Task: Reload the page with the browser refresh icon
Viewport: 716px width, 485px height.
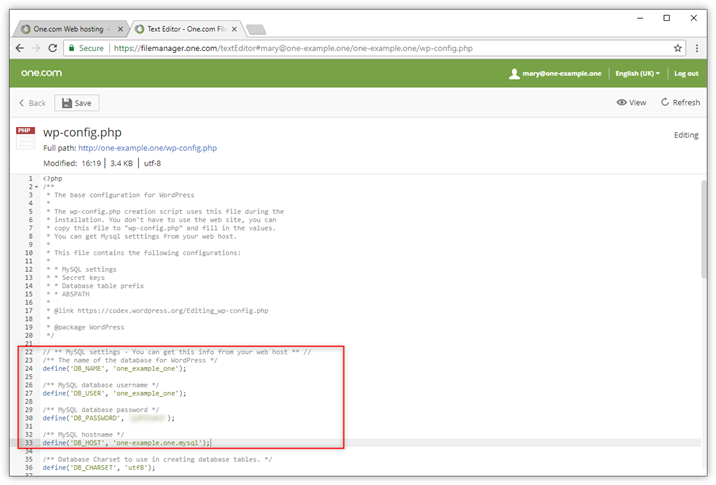Action: coord(53,48)
